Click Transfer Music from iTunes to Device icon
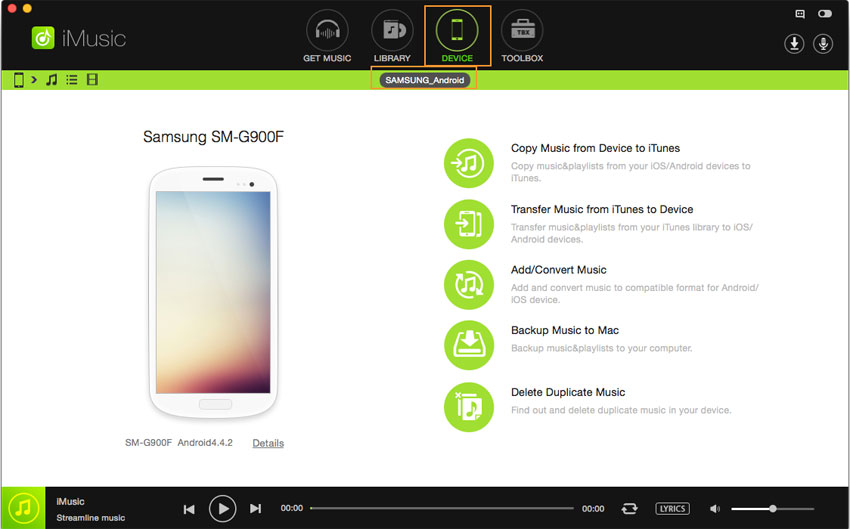The height and width of the screenshot is (529, 850). point(469,224)
